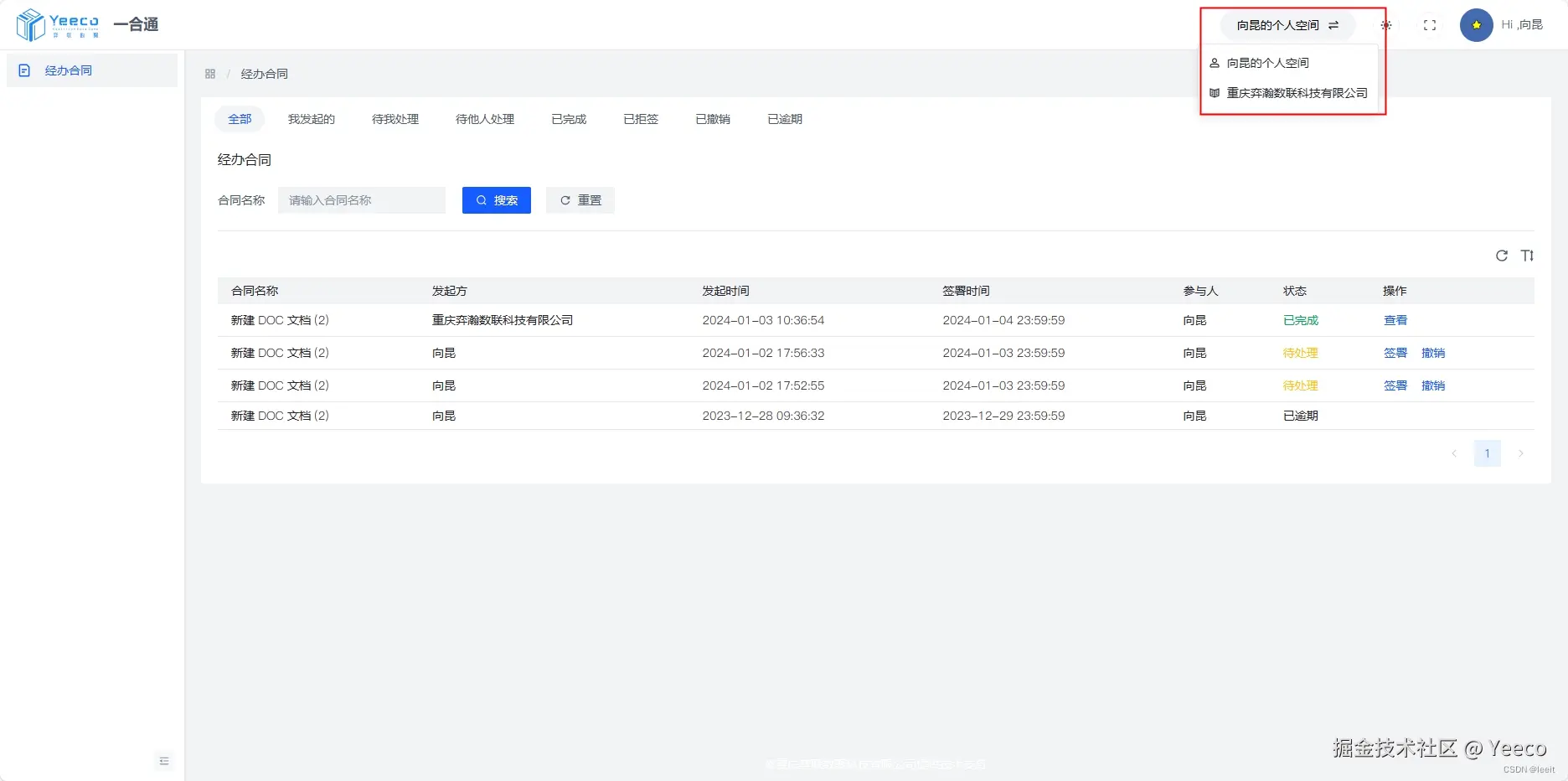
Task: Go to next page arrow
Action: pyautogui.click(x=1521, y=453)
